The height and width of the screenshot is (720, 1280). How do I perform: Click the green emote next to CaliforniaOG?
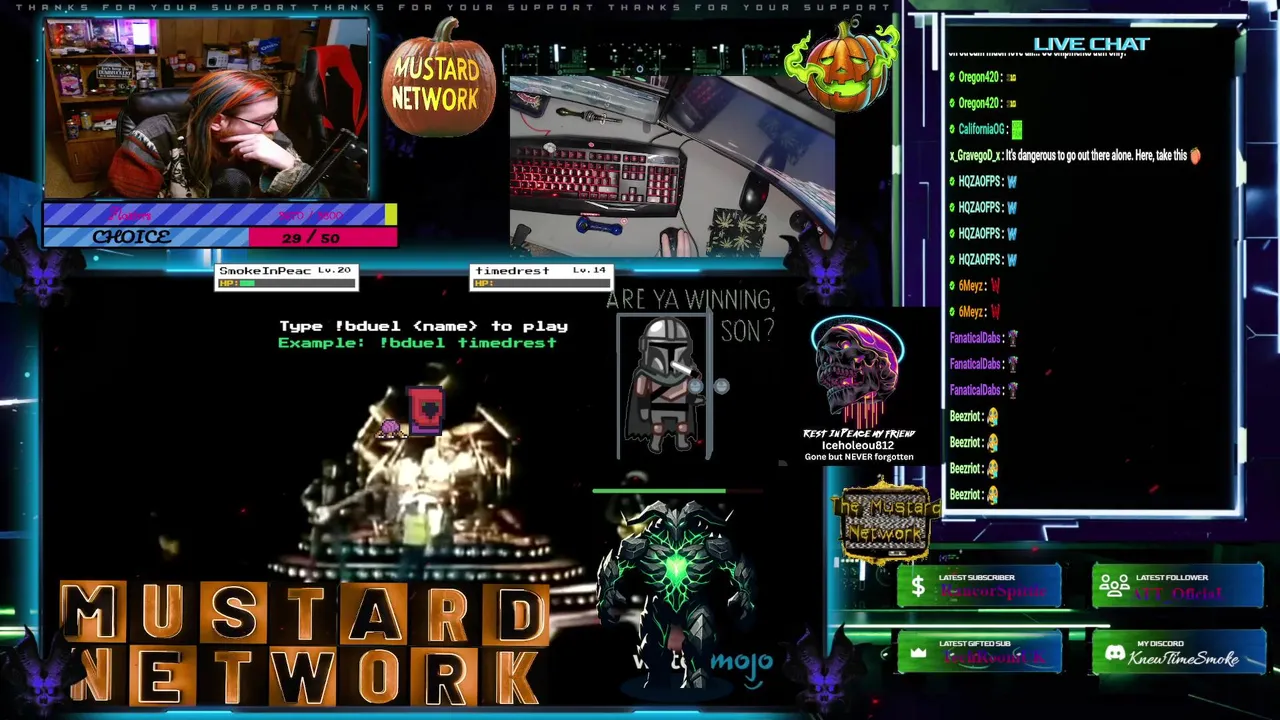click(1016, 129)
